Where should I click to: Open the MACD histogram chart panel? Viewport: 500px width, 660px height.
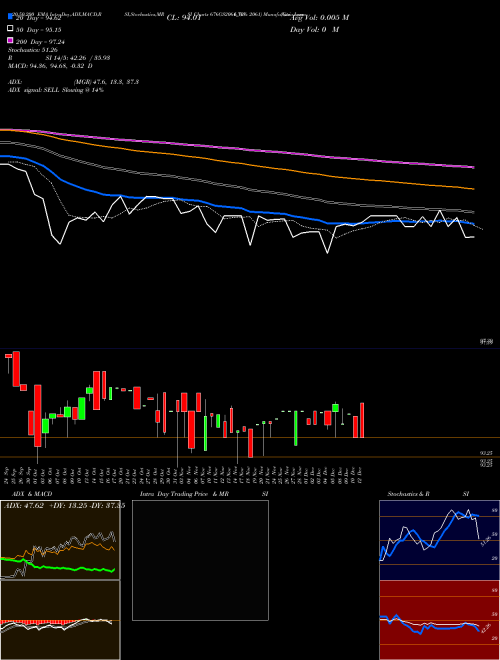pos(60,620)
